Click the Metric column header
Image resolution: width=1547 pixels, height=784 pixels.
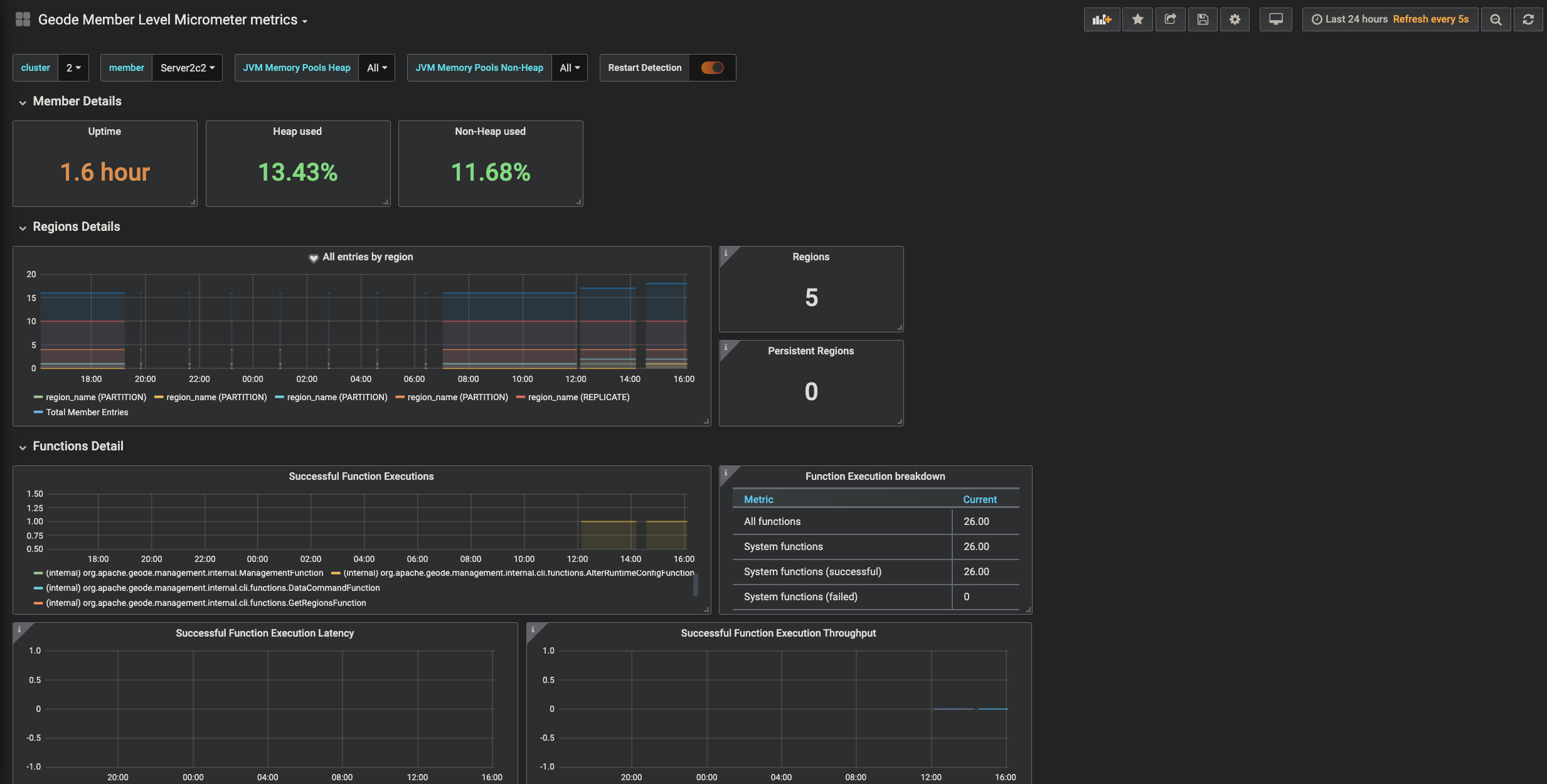point(758,499)
